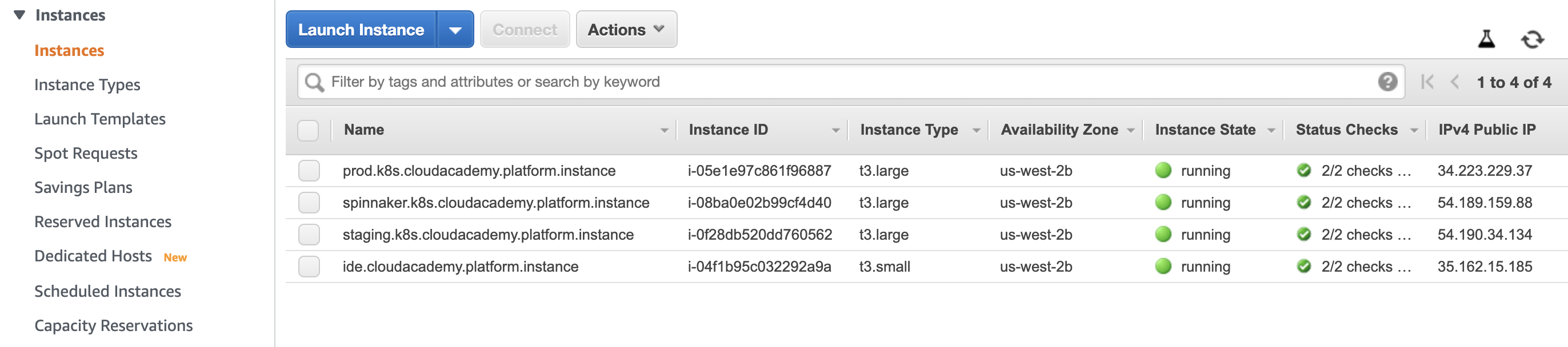Click the search filter help icon
Image resolution: width=1568 pixels, height=347 pixels.
1387,82
